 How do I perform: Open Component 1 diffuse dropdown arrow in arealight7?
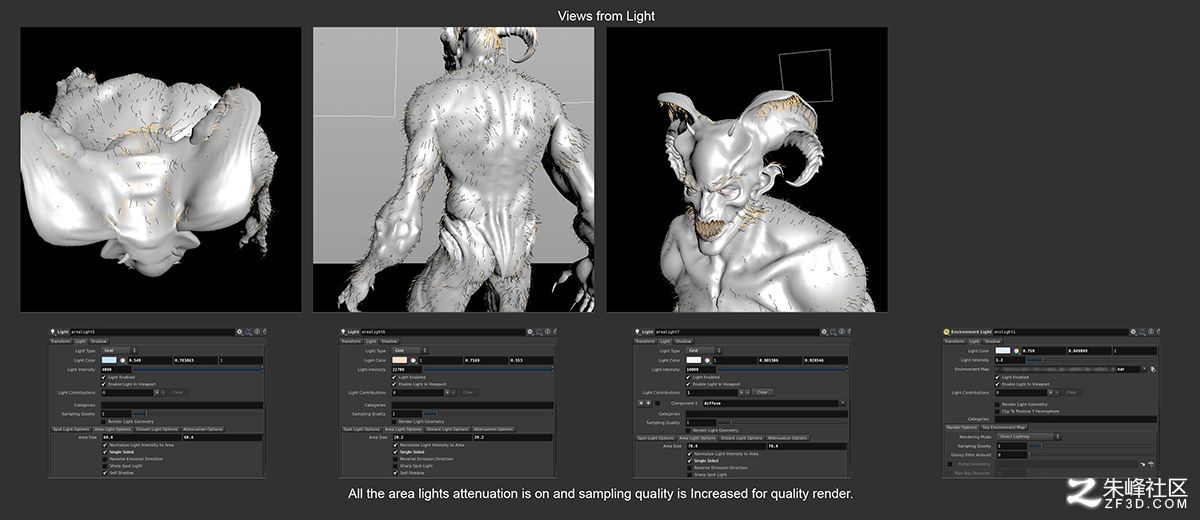(843, 403)
